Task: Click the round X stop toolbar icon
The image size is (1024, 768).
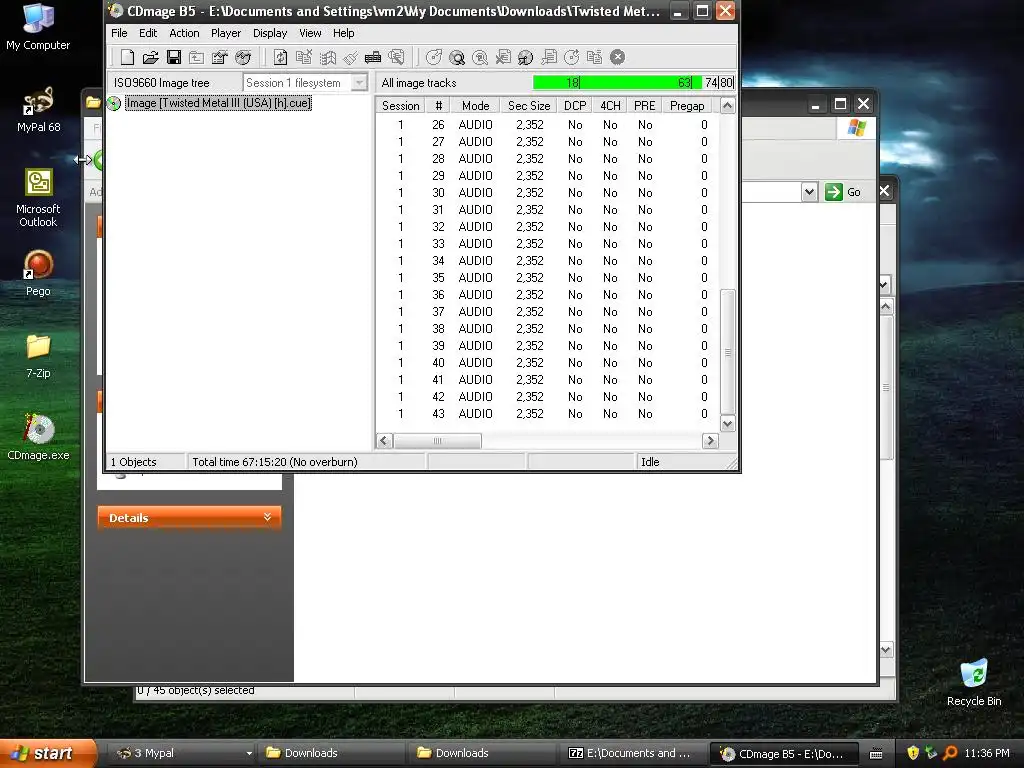Action: [x=618, y=57]
